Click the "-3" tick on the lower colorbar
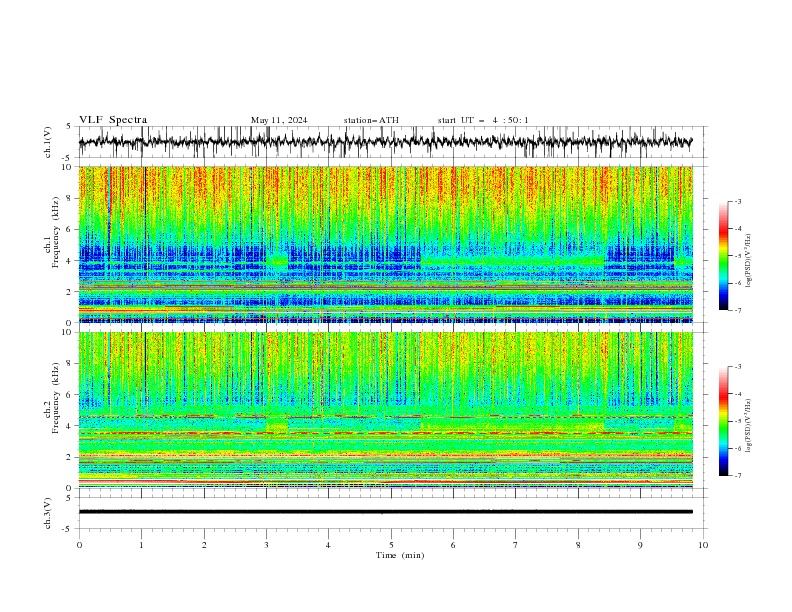The height and width of the screenshot is (612, 792). coord(737,367)
